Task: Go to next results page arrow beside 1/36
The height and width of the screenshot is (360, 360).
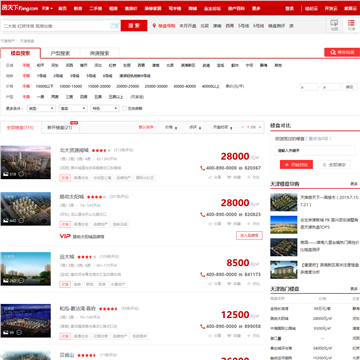Action: tap(259, 127)
